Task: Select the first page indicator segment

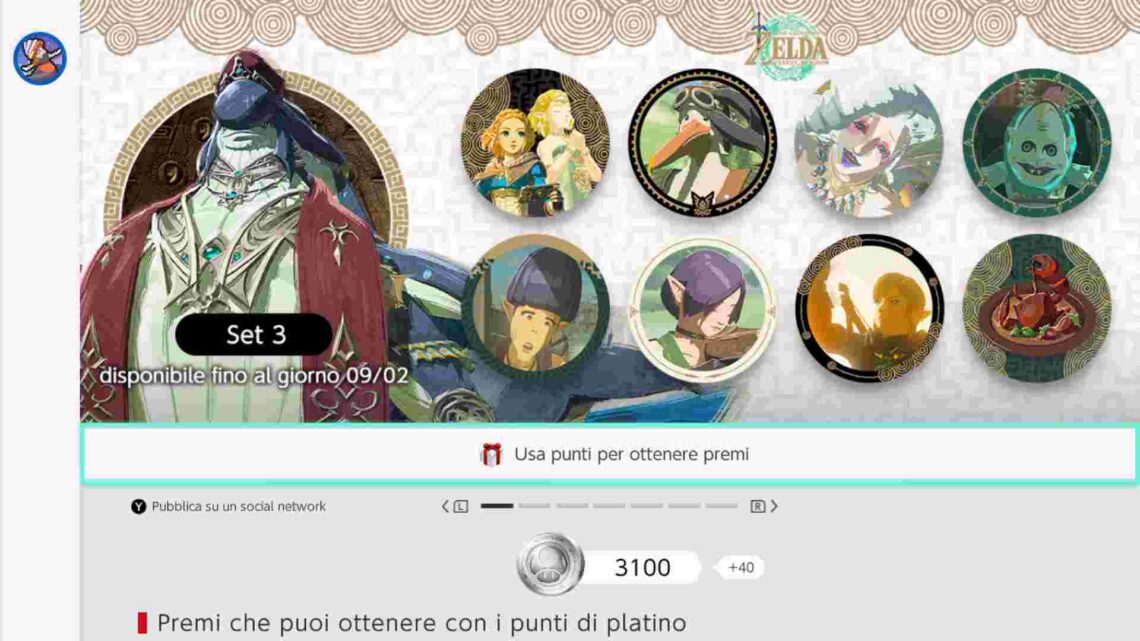Action: [x=497, y=506]
